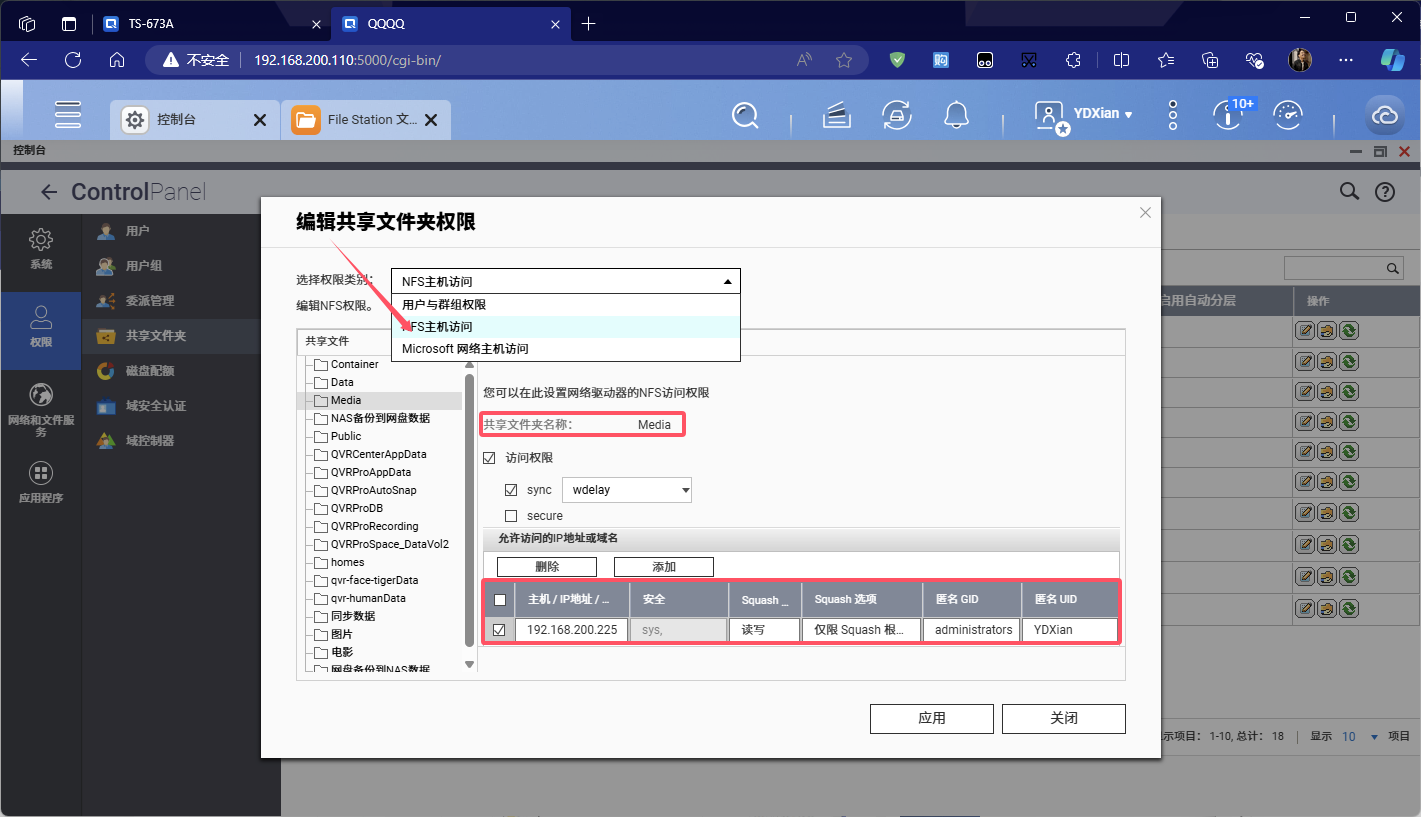Screen dimensions: 1421x817
Task: Click refresh icon in first table row
Action: tap(1349, 331)
